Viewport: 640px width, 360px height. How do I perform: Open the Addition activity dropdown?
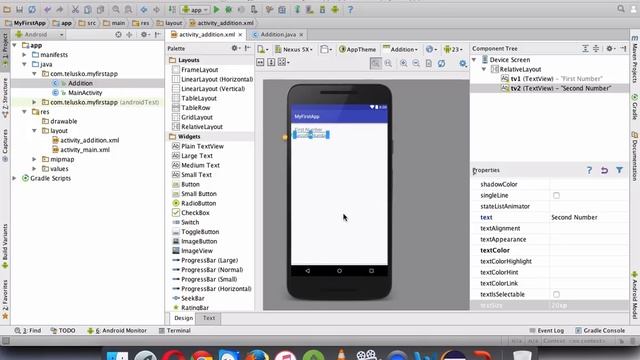[x=400, y=49]
